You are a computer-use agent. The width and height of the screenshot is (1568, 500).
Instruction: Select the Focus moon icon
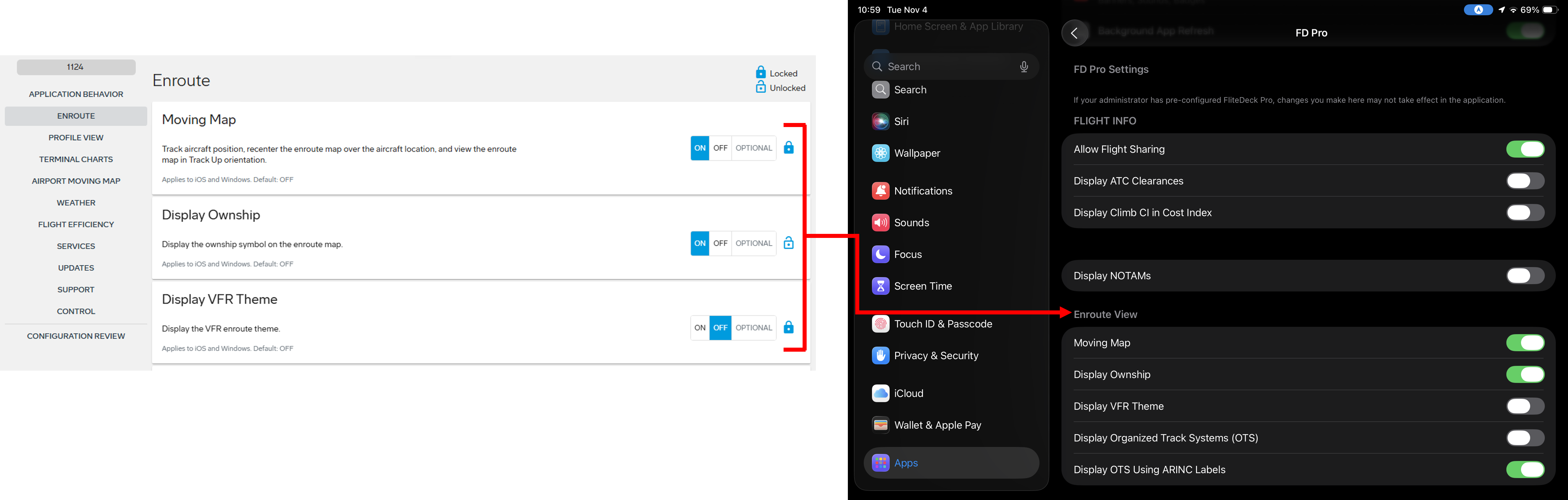point(880,254)
